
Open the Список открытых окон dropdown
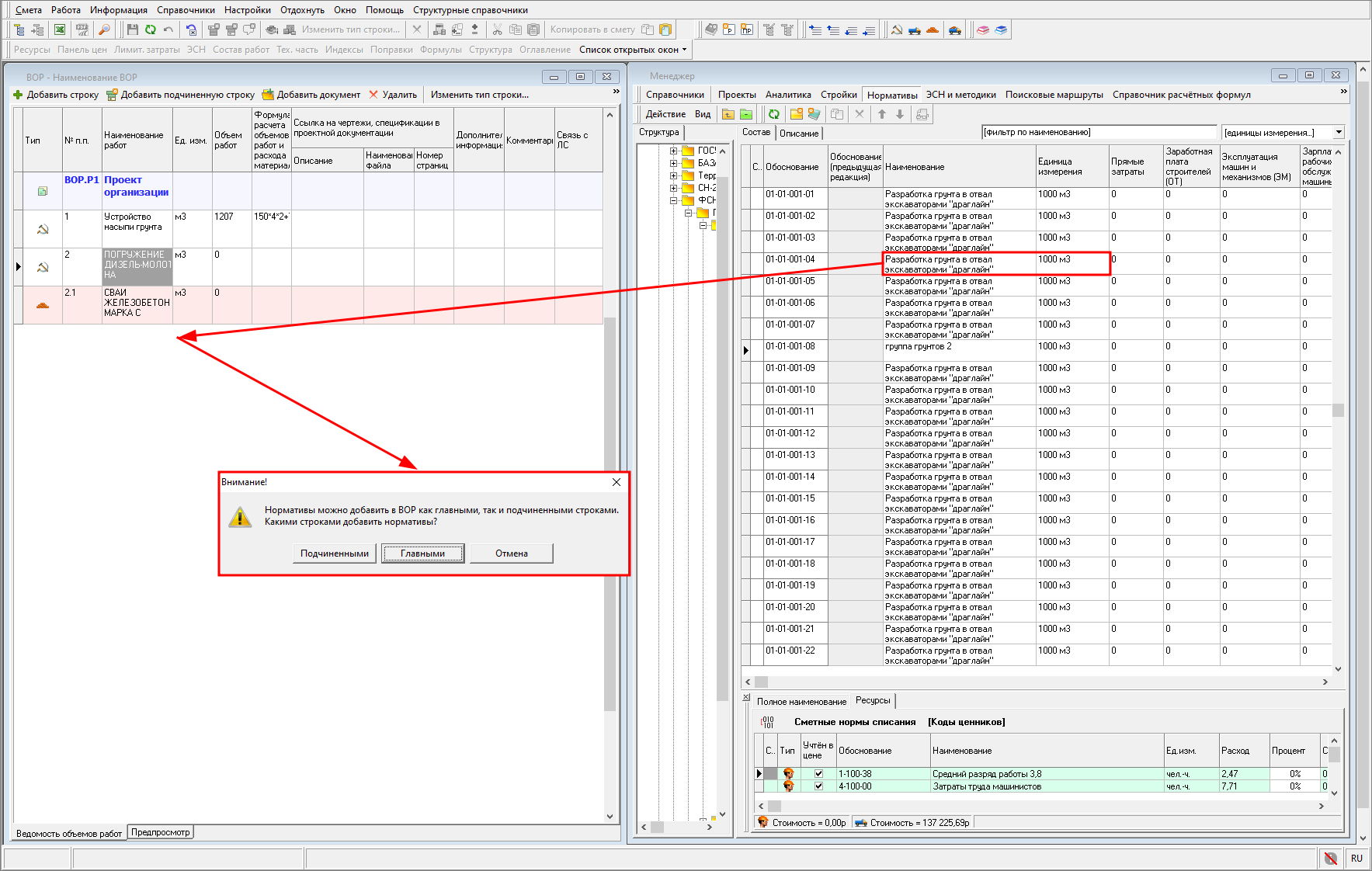tap(633, 50)
